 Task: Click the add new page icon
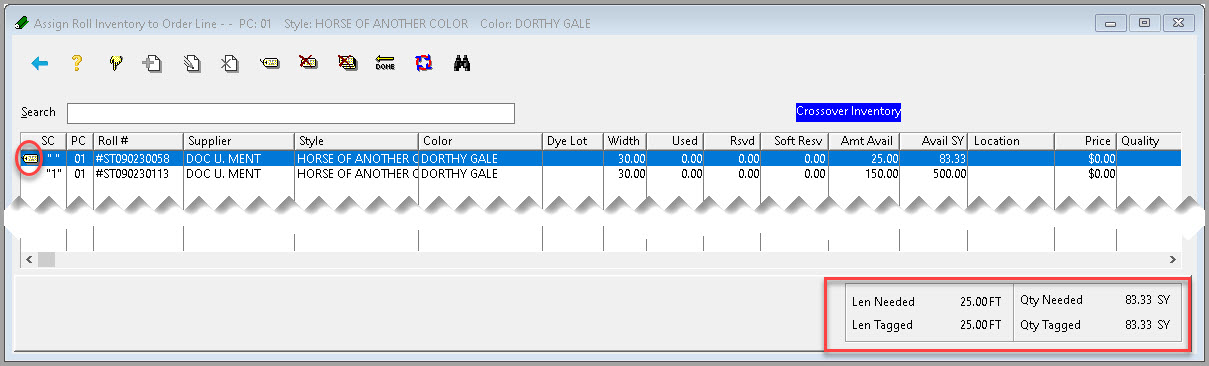point(152,64)
